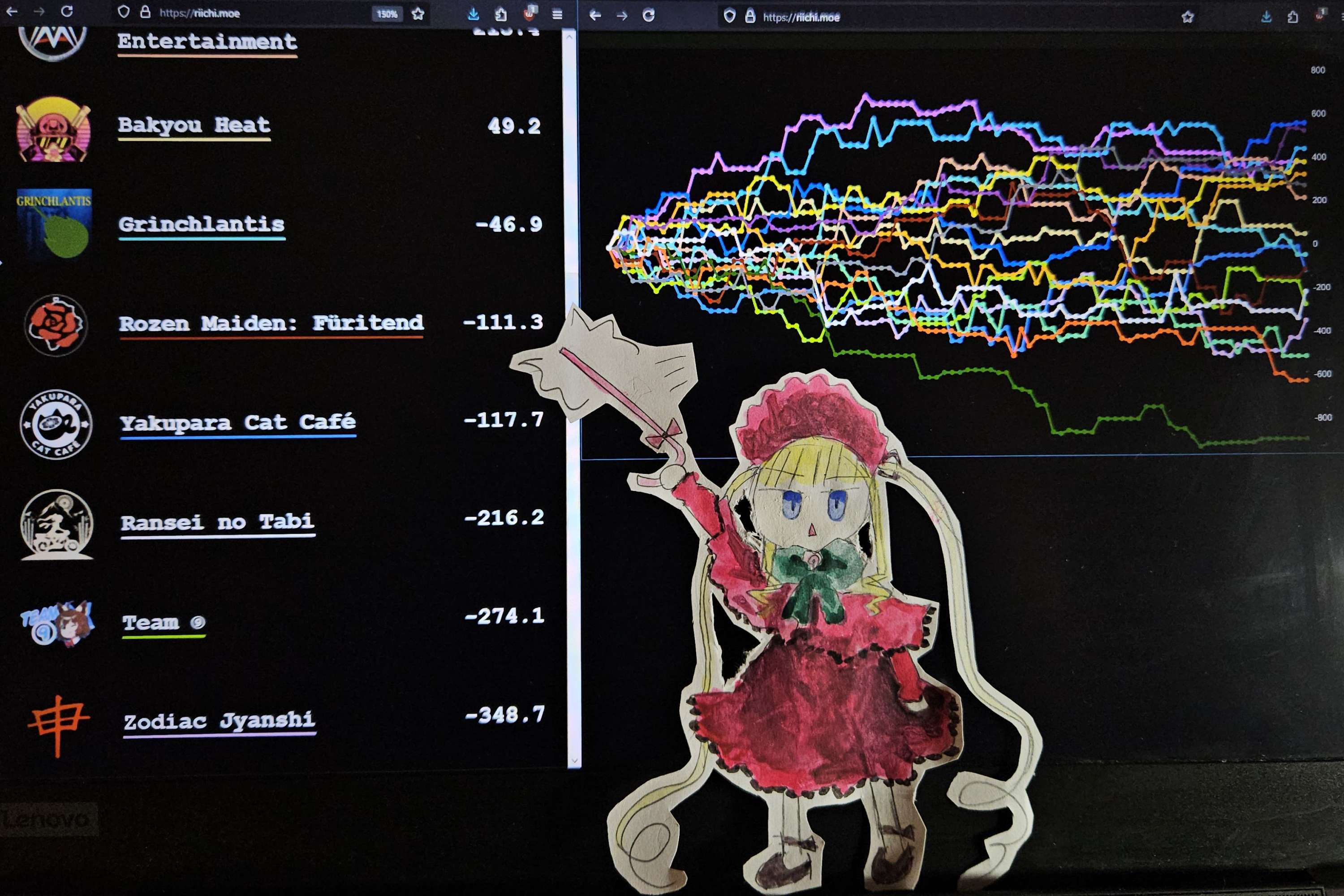Click padlock icon in left browser window
This screenshot has width=1344, height=896.
point(145,12)
